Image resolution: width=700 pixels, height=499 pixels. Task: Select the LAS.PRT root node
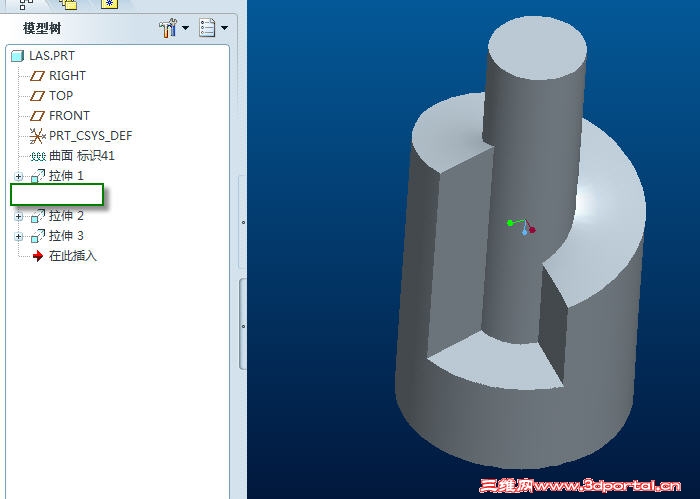(x=43, y=56)
